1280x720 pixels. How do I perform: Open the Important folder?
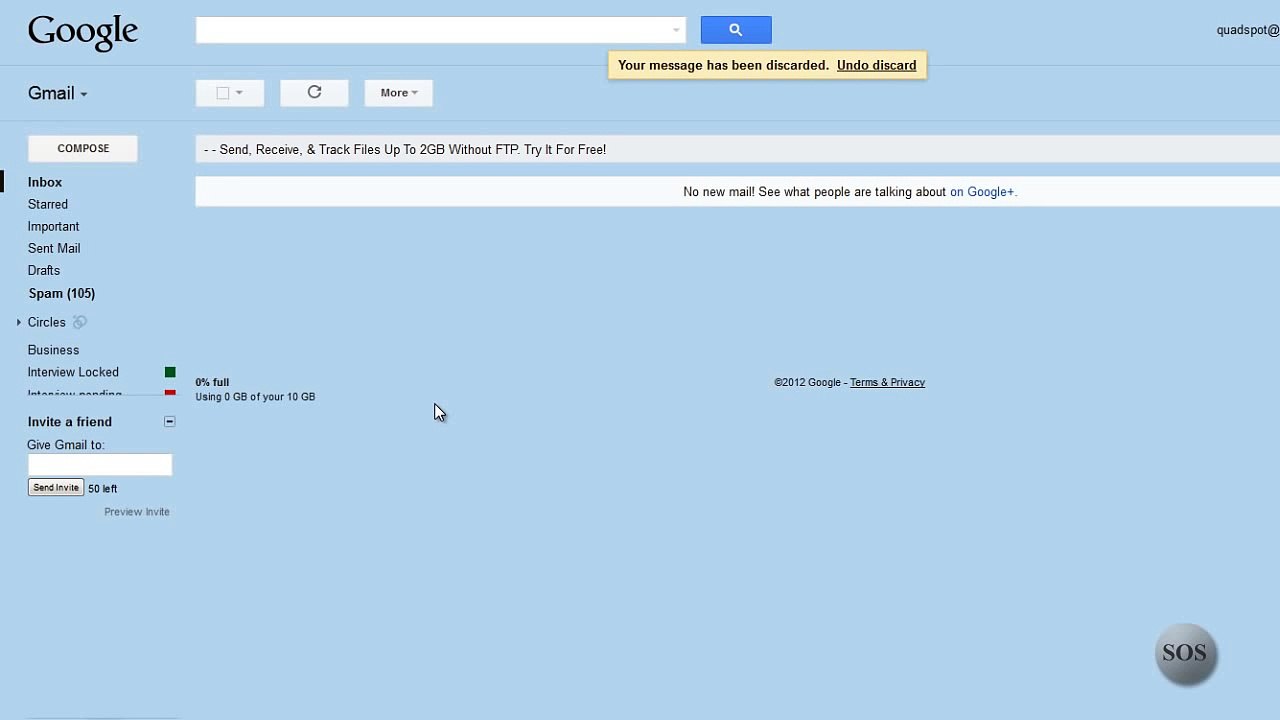53,226
